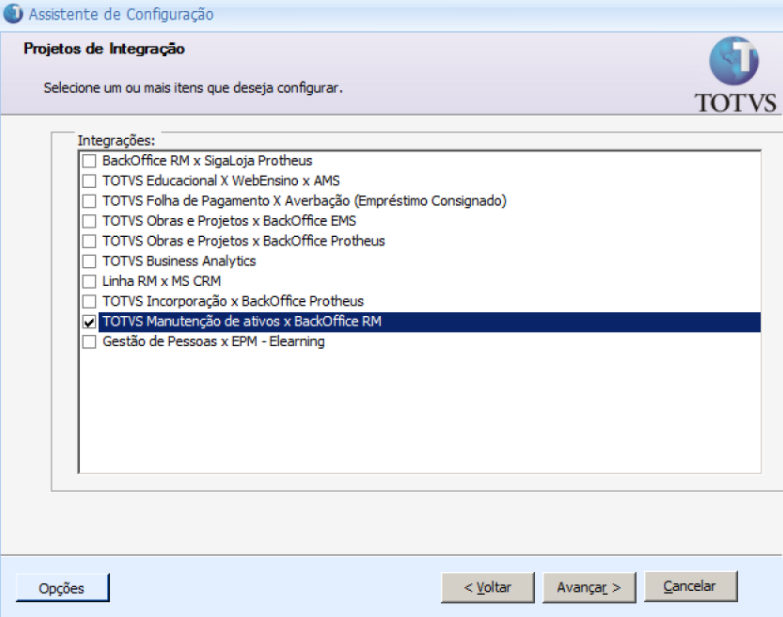Go back with the Voltar button
The height and width of the screenshot is (617, 783).
pos(487,588)
